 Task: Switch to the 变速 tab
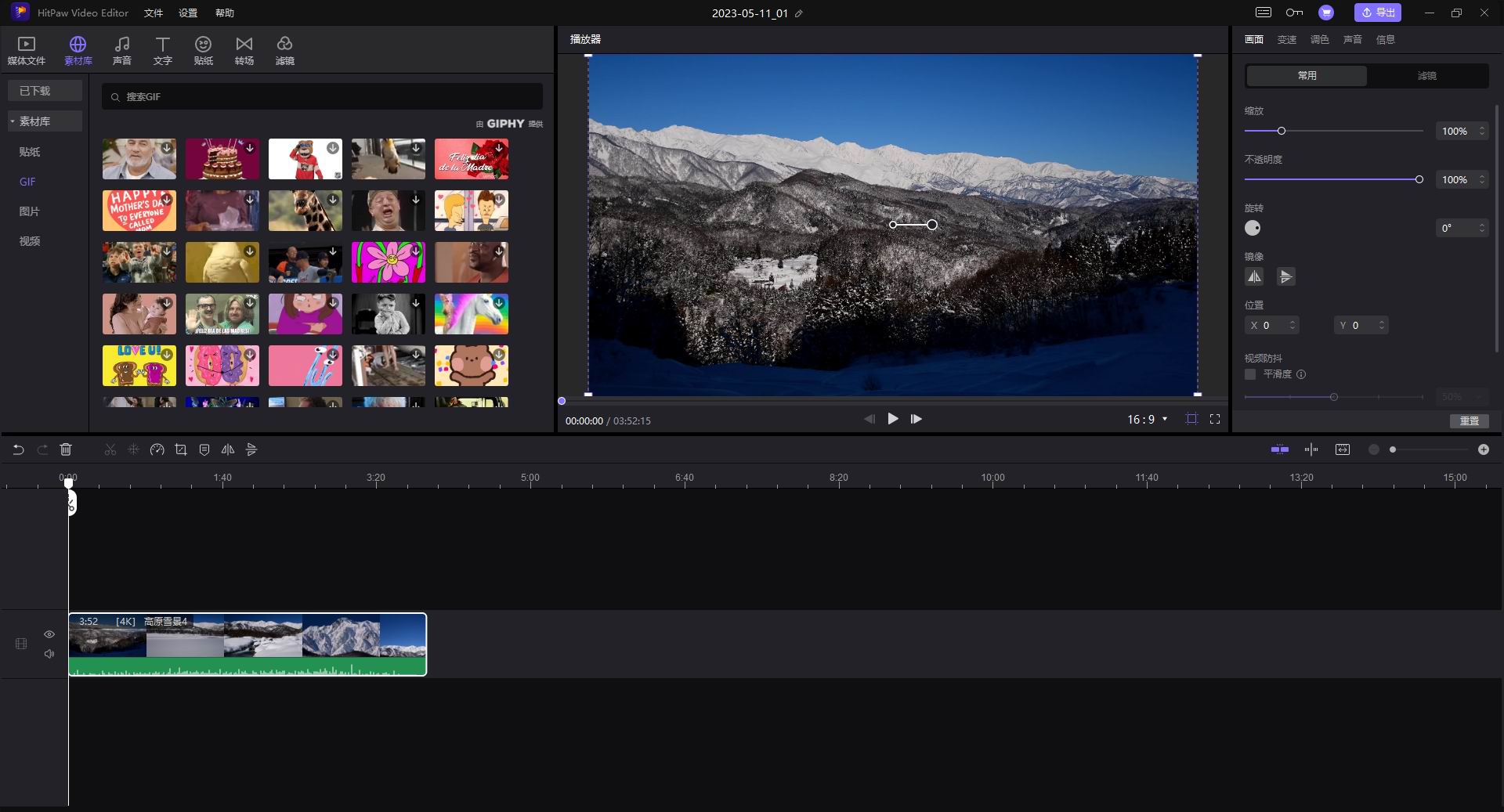1287,39
